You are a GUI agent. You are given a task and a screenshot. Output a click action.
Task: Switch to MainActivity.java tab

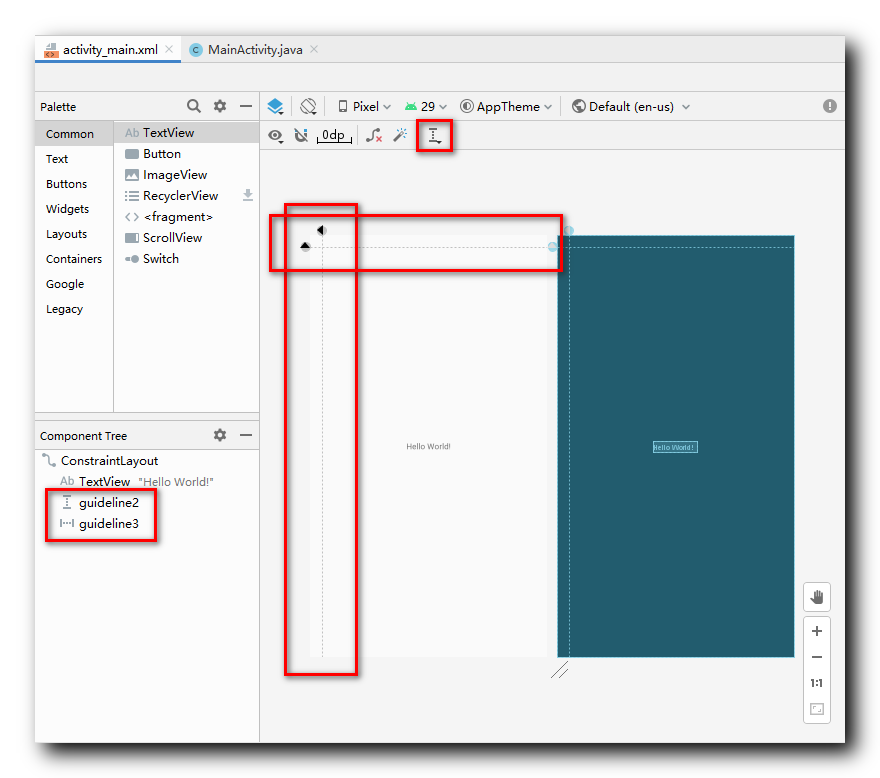255,49
